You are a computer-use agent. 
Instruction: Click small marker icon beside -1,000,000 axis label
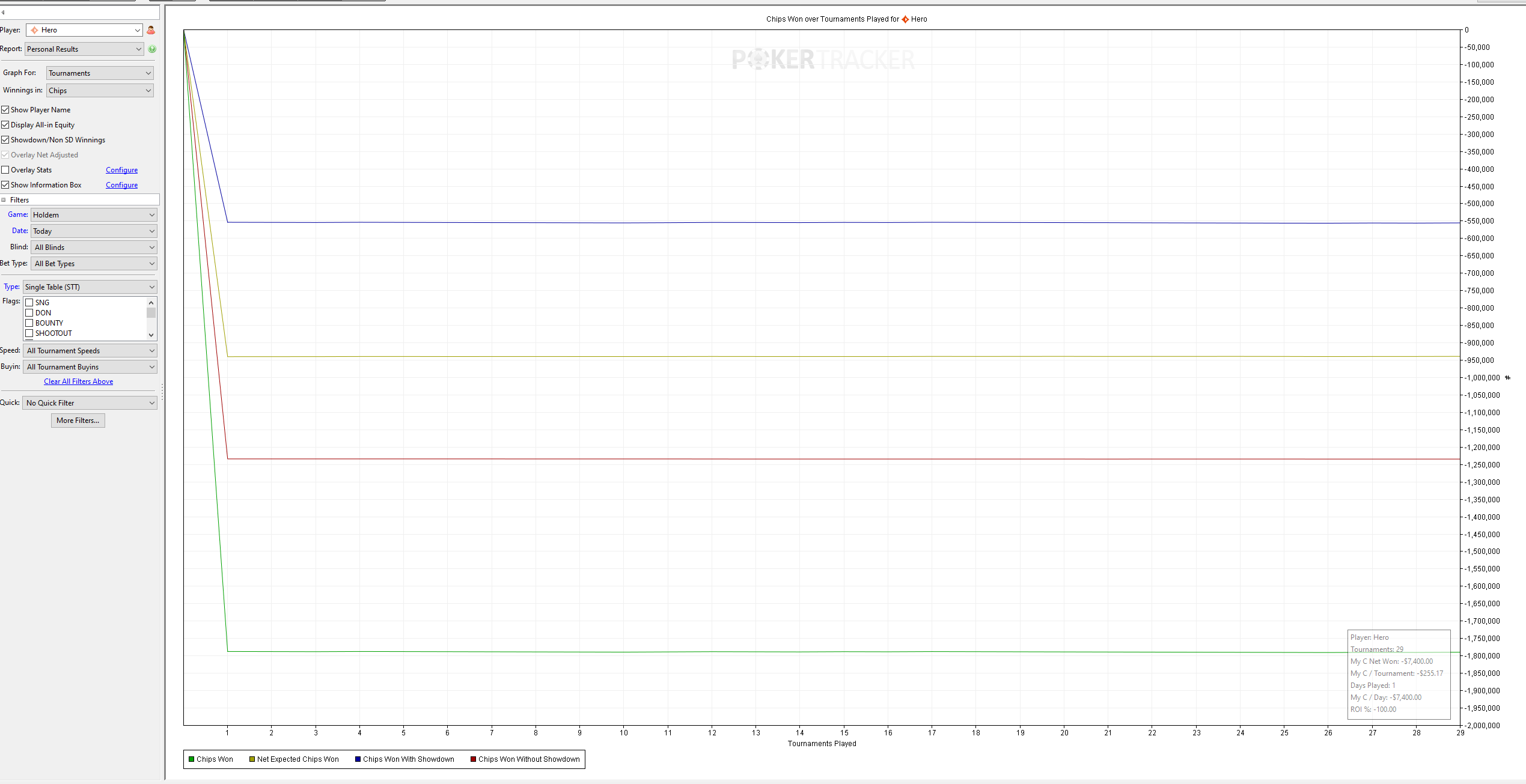1507,378
